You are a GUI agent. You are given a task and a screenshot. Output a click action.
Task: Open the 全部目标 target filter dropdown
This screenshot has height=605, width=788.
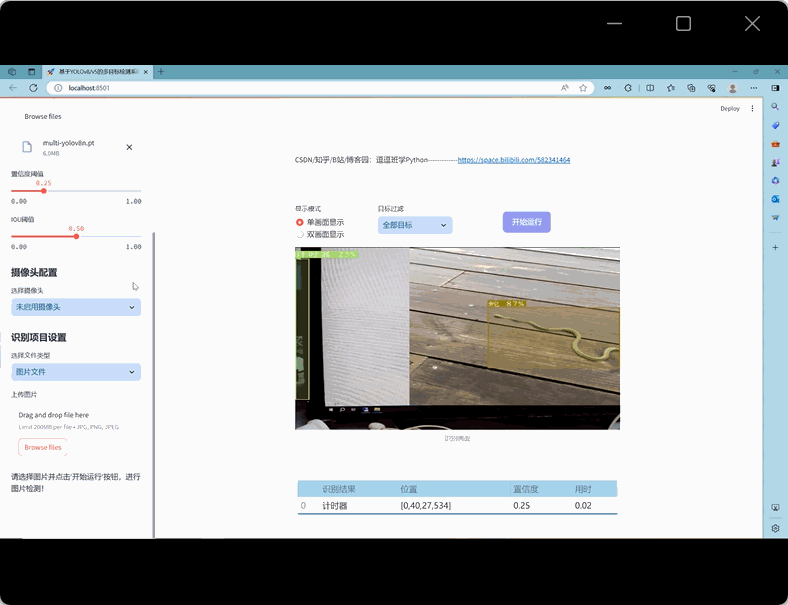[x=415, y=225]
